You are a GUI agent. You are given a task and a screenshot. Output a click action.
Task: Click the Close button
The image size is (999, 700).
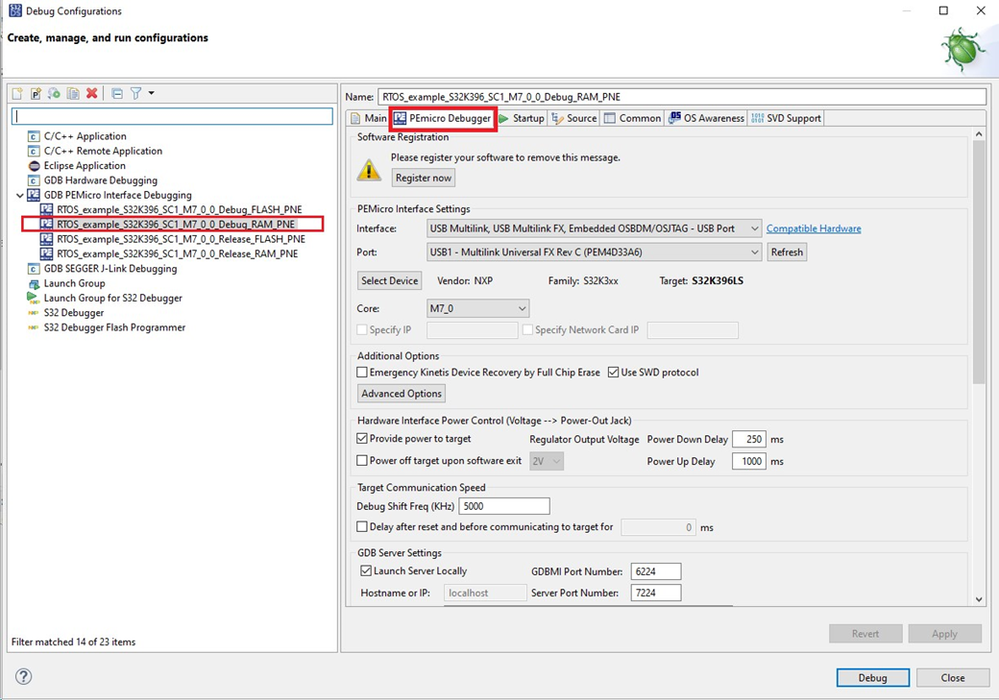[952, 678]
